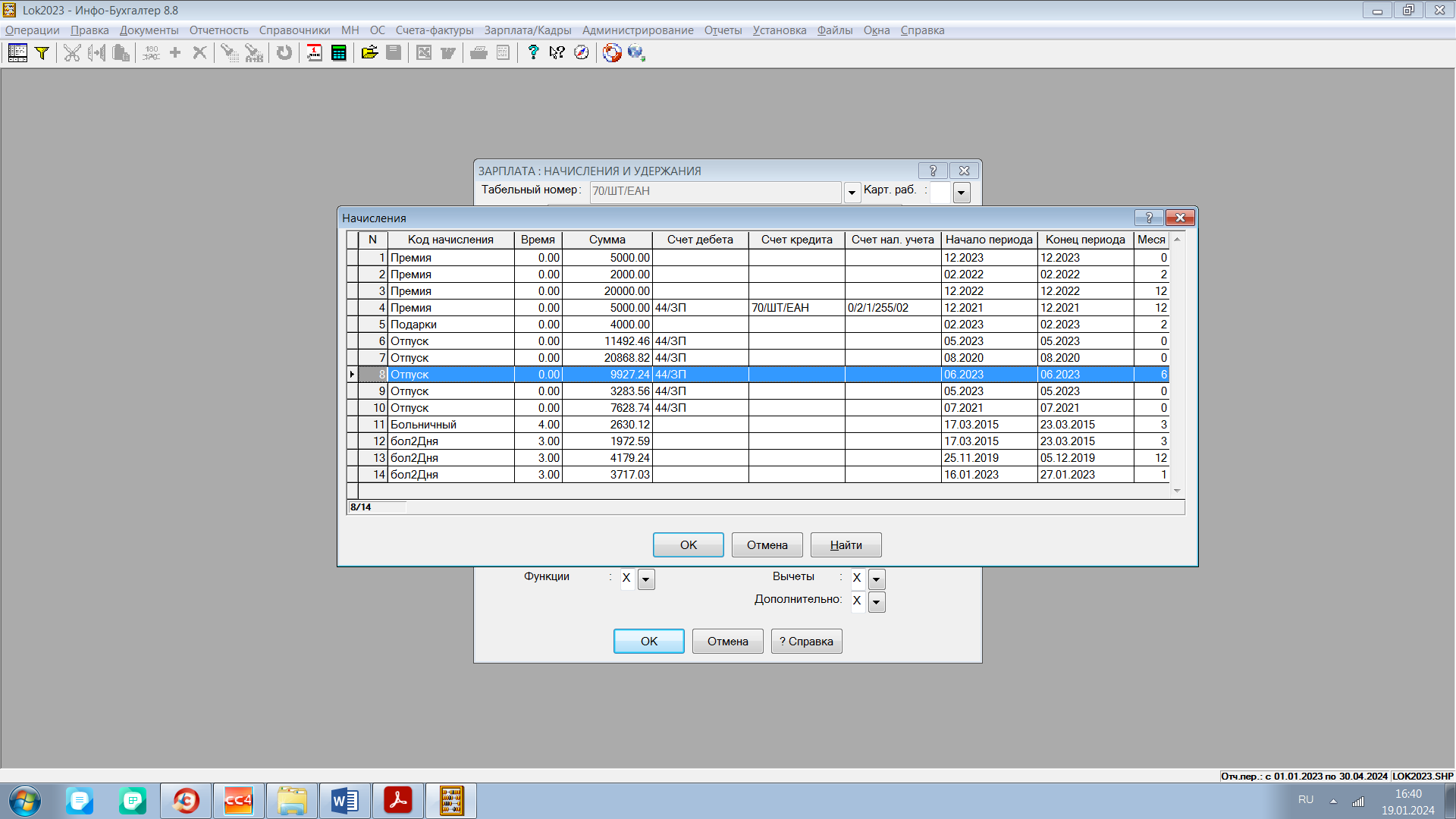Image resolution: width=1456 pixels, height=819 pixels.
Task: Click the Начисления table scrollbar up arrow
Action: (x=1178, y=240)
